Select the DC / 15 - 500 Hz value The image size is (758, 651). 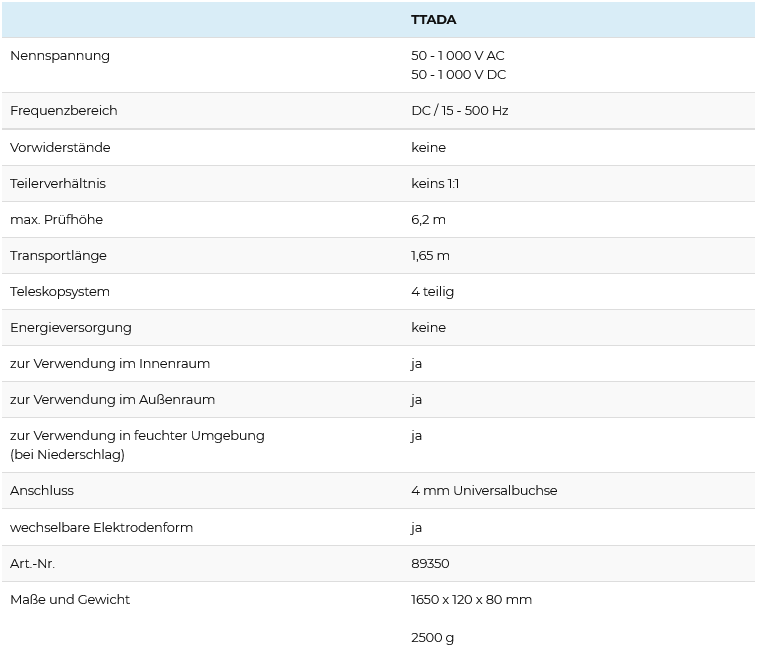click(459, 111)
